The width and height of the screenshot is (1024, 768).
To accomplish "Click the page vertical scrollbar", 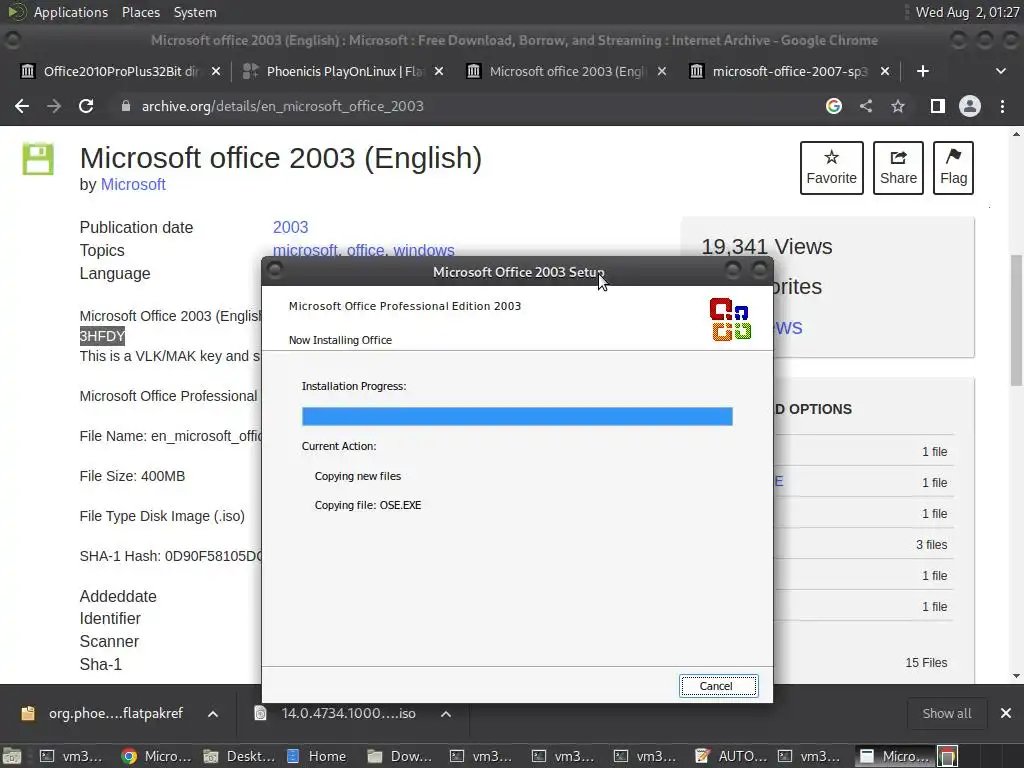I will point(1016,320).
